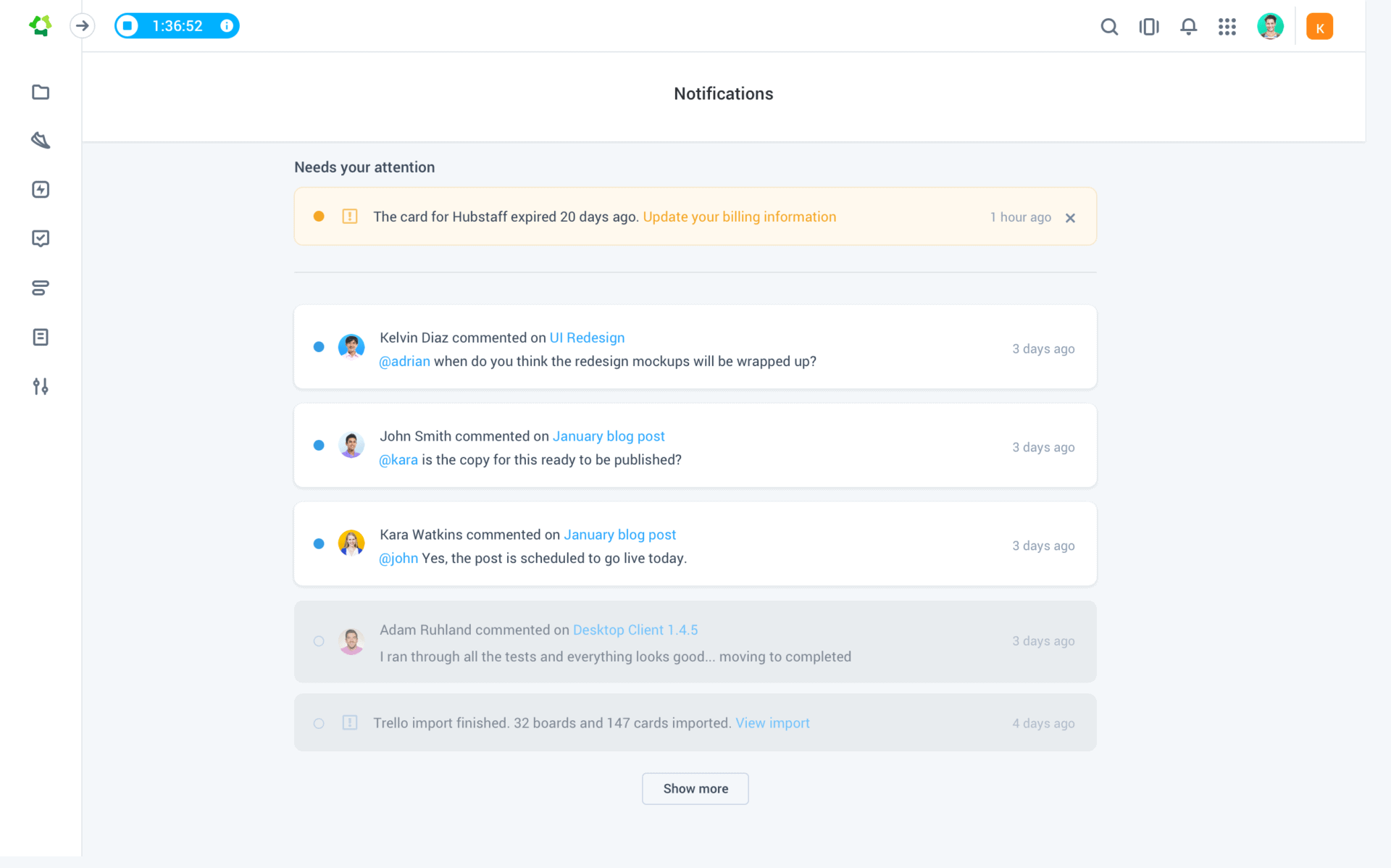Screen dimensions: 1391x868
Task: Open the Projects folder icon in sidebar
Action: (x=41, y=92)
